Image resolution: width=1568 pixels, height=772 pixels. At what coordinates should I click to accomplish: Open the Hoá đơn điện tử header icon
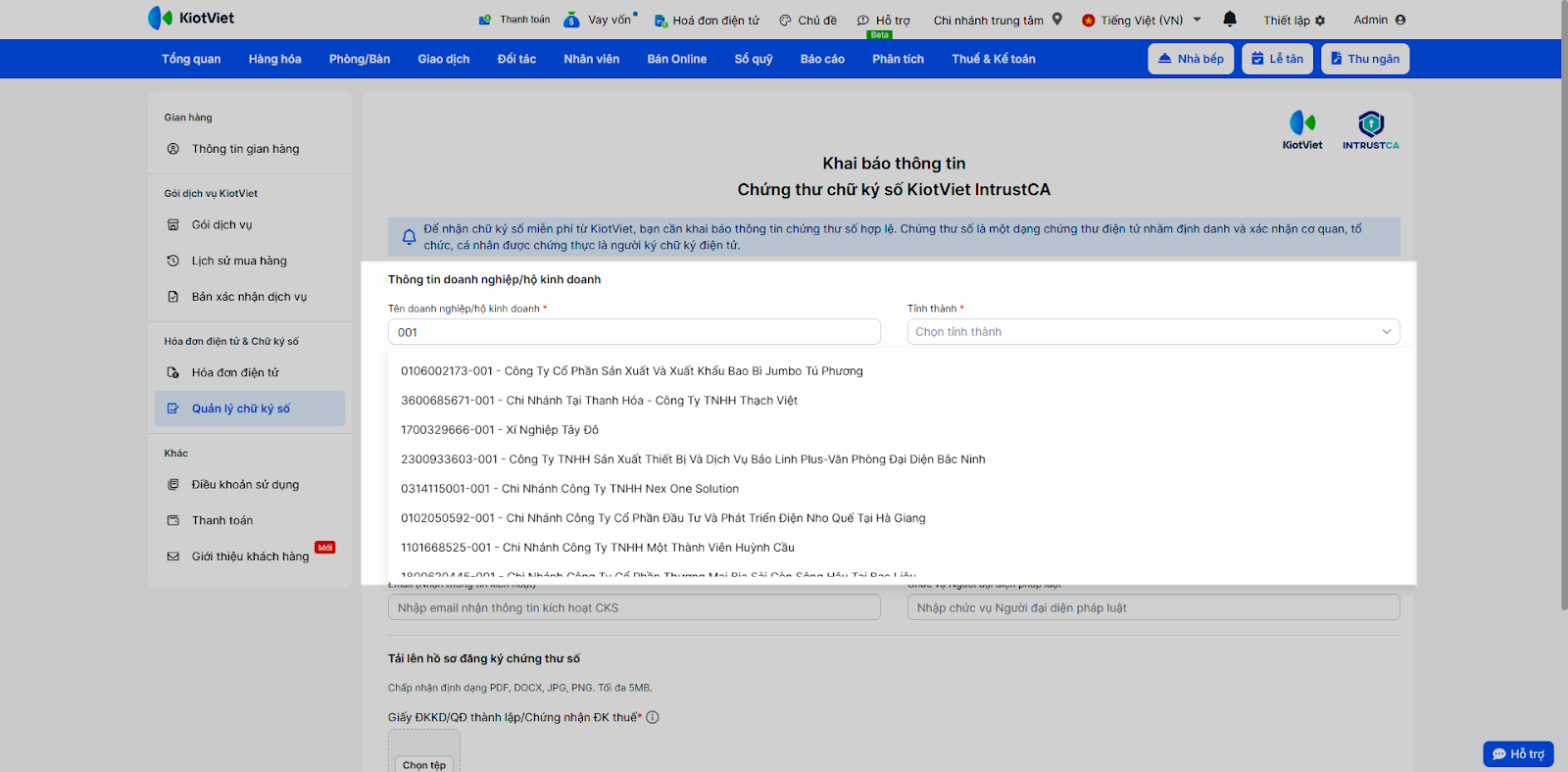[661, 21]
